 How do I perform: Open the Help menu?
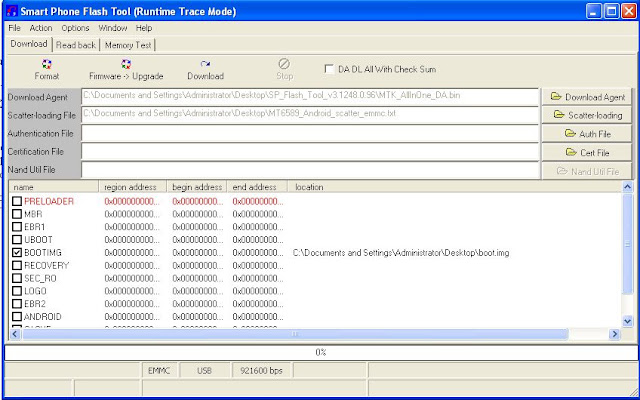(144, 28)
